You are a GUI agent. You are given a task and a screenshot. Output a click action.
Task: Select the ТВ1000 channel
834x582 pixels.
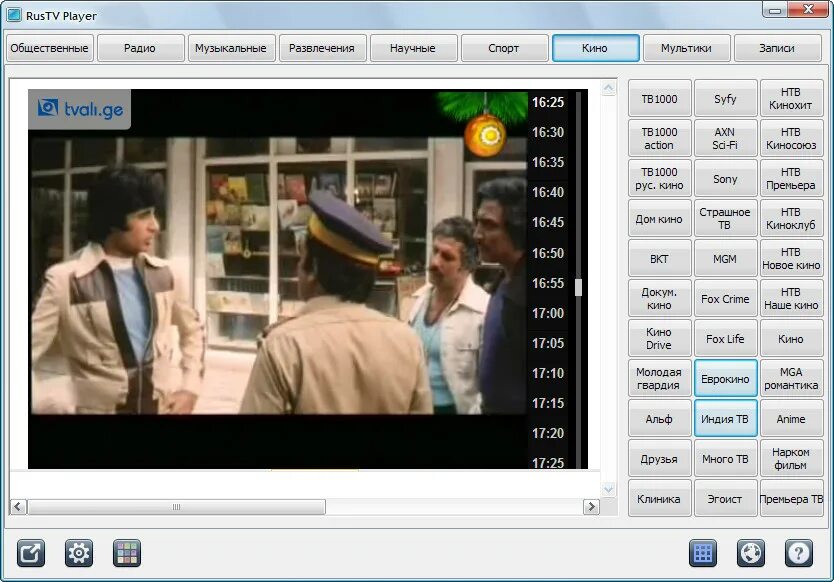[660, 98]
